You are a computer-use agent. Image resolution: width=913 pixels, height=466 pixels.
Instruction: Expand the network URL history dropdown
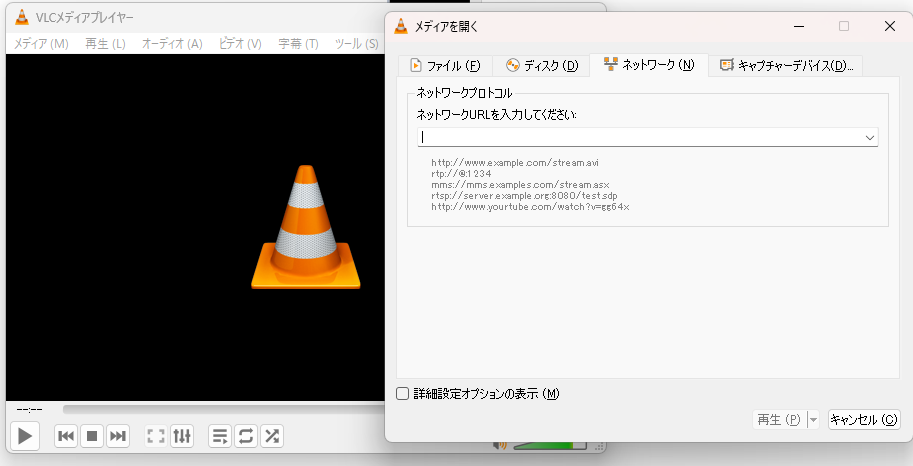point(870,137)
